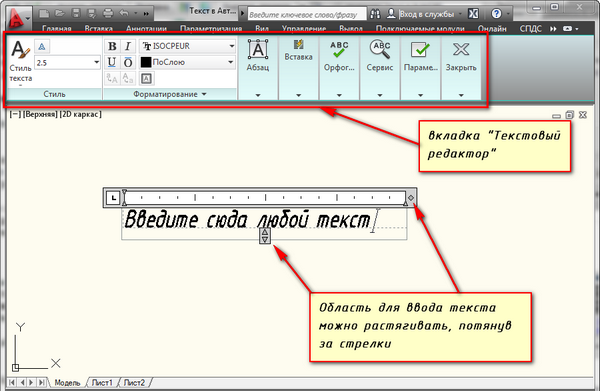Click the annotative text icon
The height and width of the screenshot is (391, 600).
tap(42, 47)
